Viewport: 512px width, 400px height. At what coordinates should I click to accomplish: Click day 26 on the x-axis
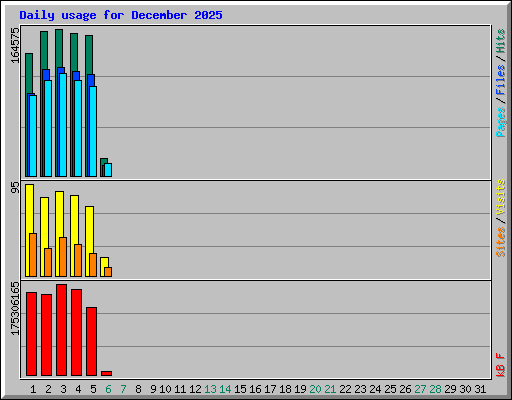click(405, 389)
